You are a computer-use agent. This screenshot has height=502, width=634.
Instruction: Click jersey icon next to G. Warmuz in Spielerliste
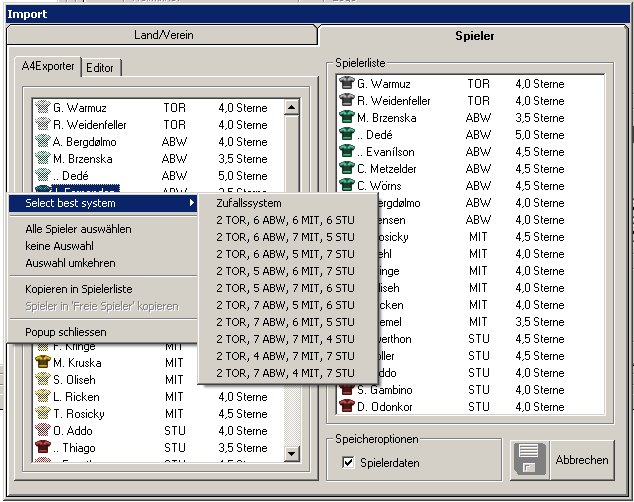[x=347, y=84]
